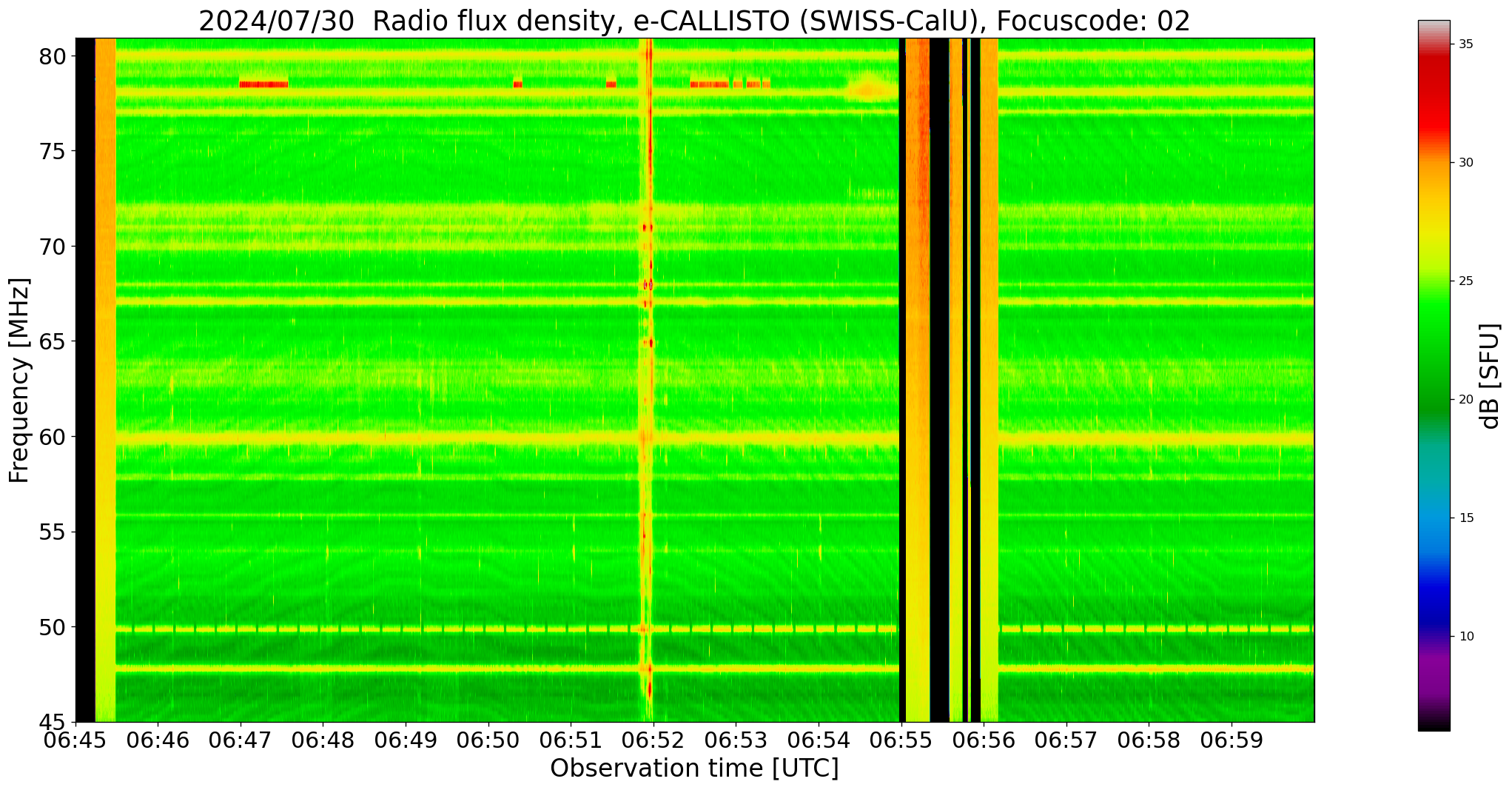
Task: Click the colorbar tick label 10
Action: click(1466, 637)
